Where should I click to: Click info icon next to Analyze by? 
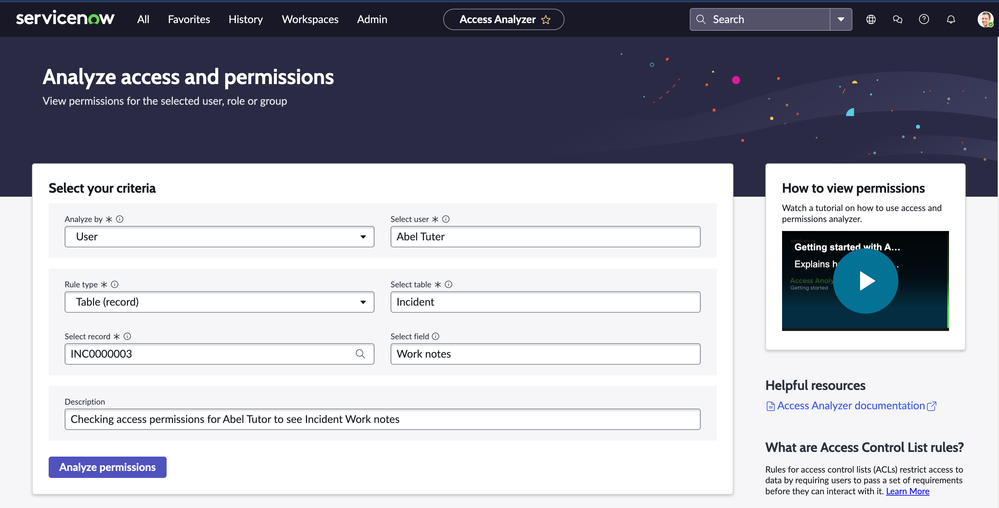(120, 219)
